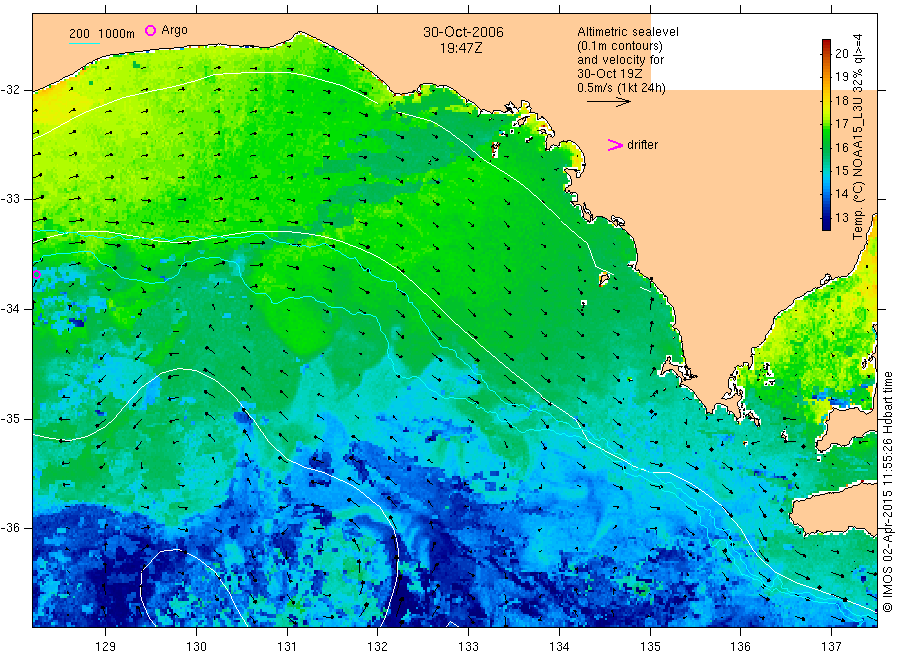Click the colorbar tick label 15
The width and height of the screenshot is (900, 660).
(x=841, y=170)
